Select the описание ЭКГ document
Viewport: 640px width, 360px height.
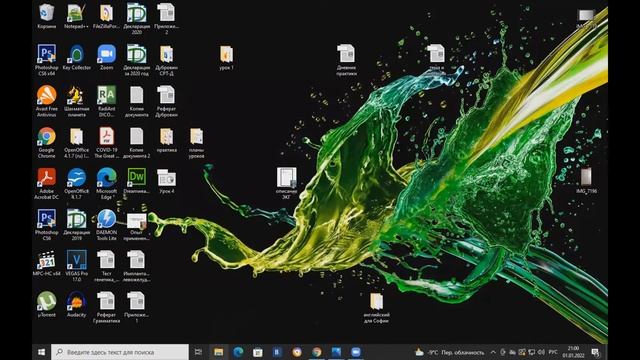coord(287,183)
